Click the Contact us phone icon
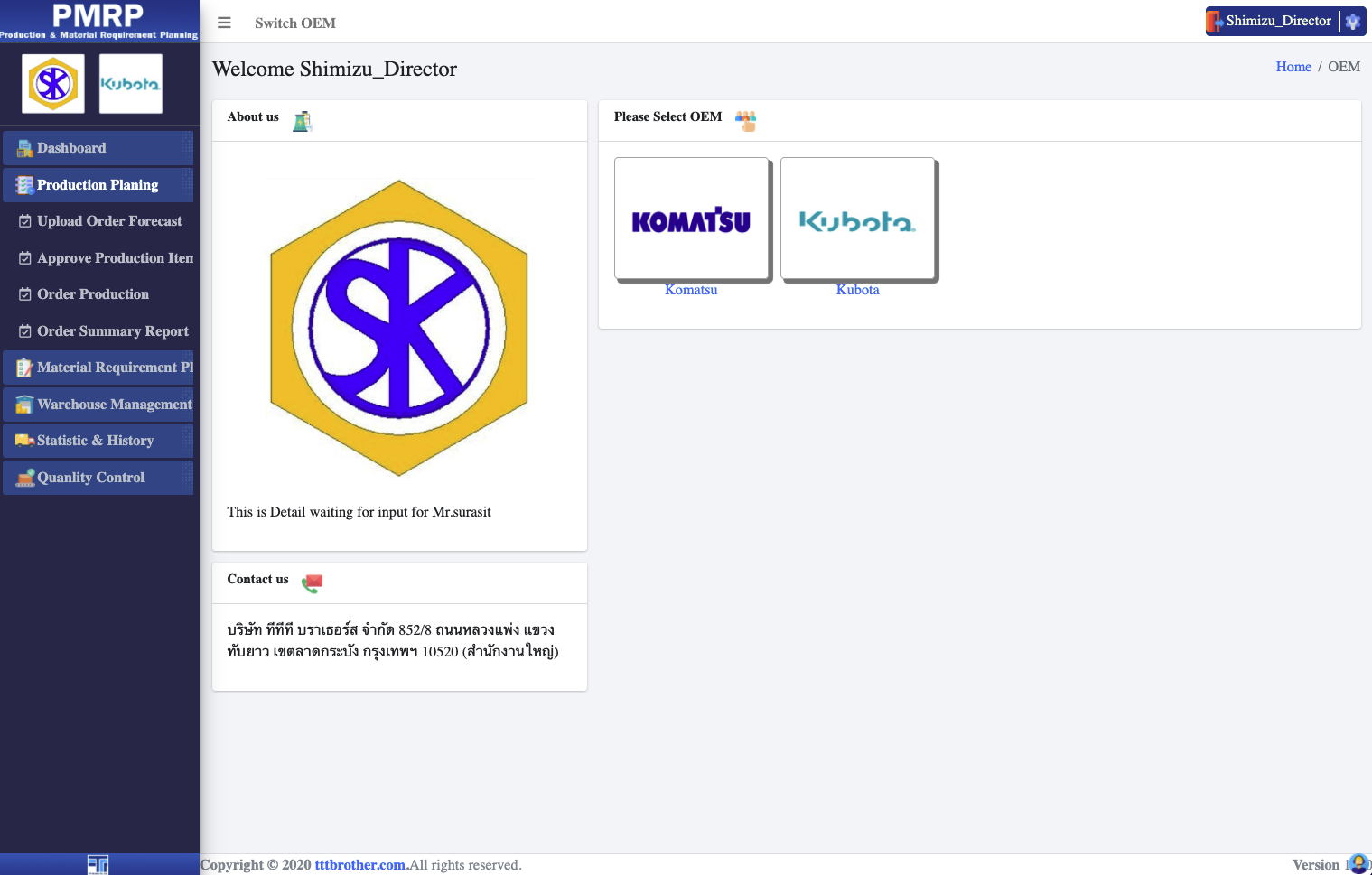The width and height of the screenshot is (1372, 875). (x=312, y=582)
